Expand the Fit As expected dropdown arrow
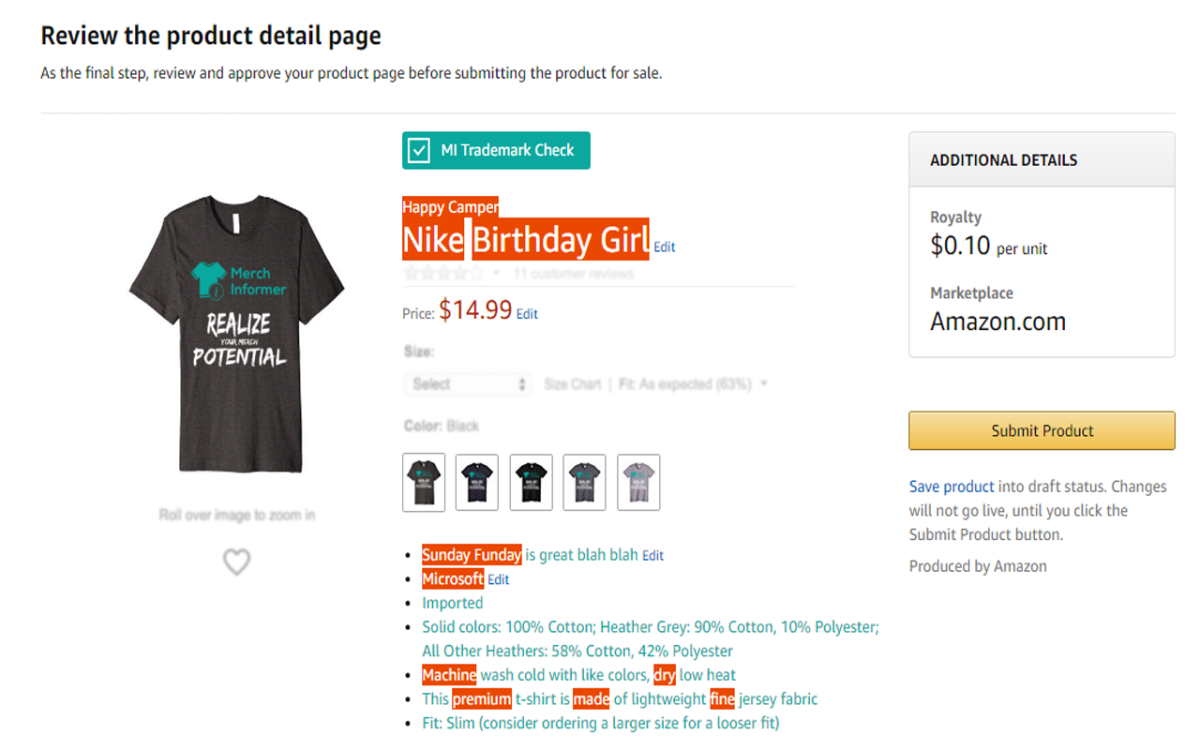This screenshot has width=1200, height=750. (x=764, y=384)
